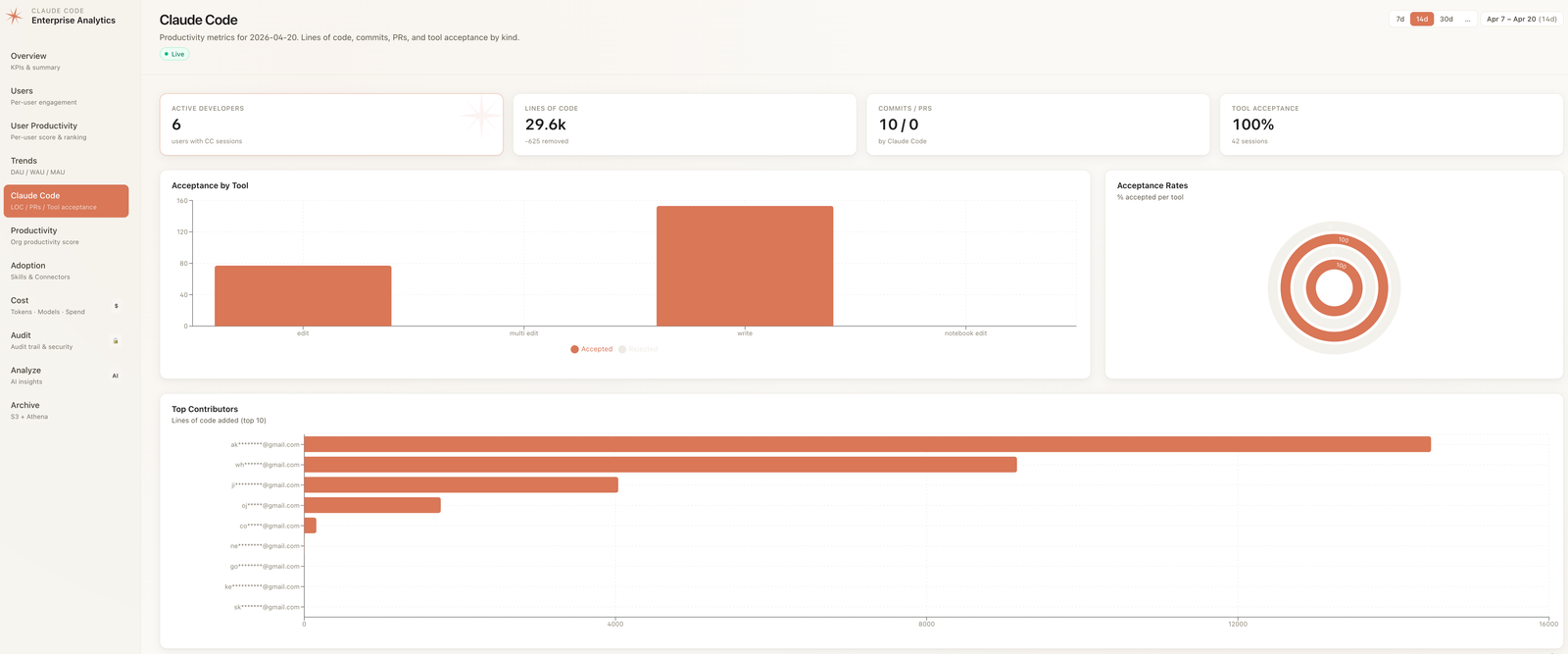Click the '42 sessions' text
The width and height of the screenshot is (1568, 654).
point(1249,141)
